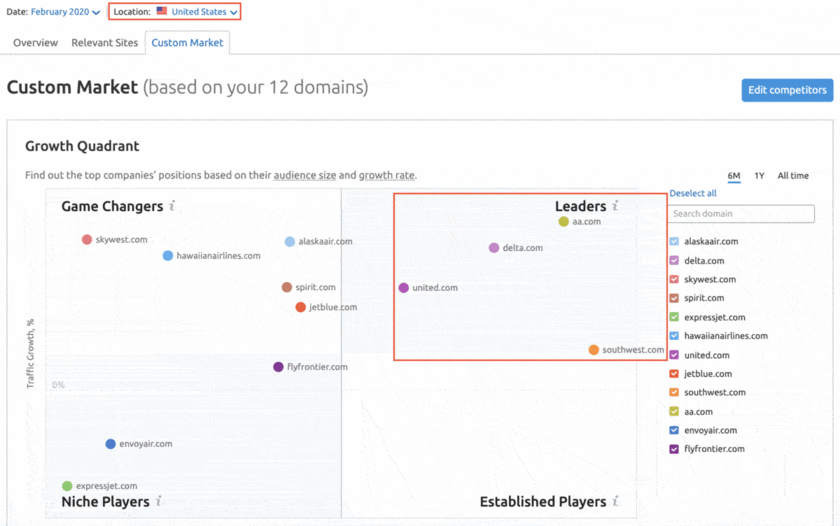
Task: Click the Deselect all link
Action: click(693, 193)
